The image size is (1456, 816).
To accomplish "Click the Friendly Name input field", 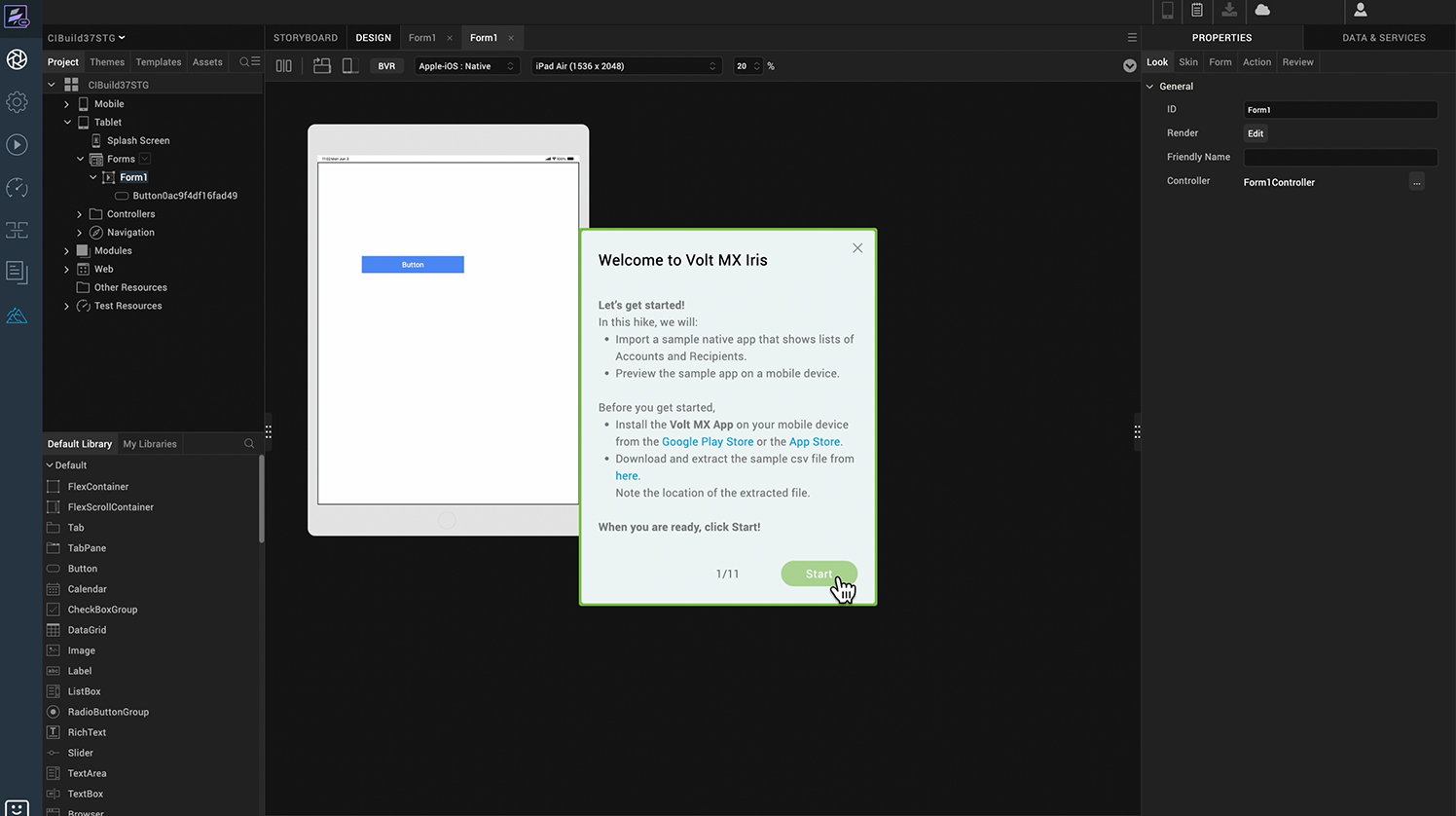I will [1339, 157].
